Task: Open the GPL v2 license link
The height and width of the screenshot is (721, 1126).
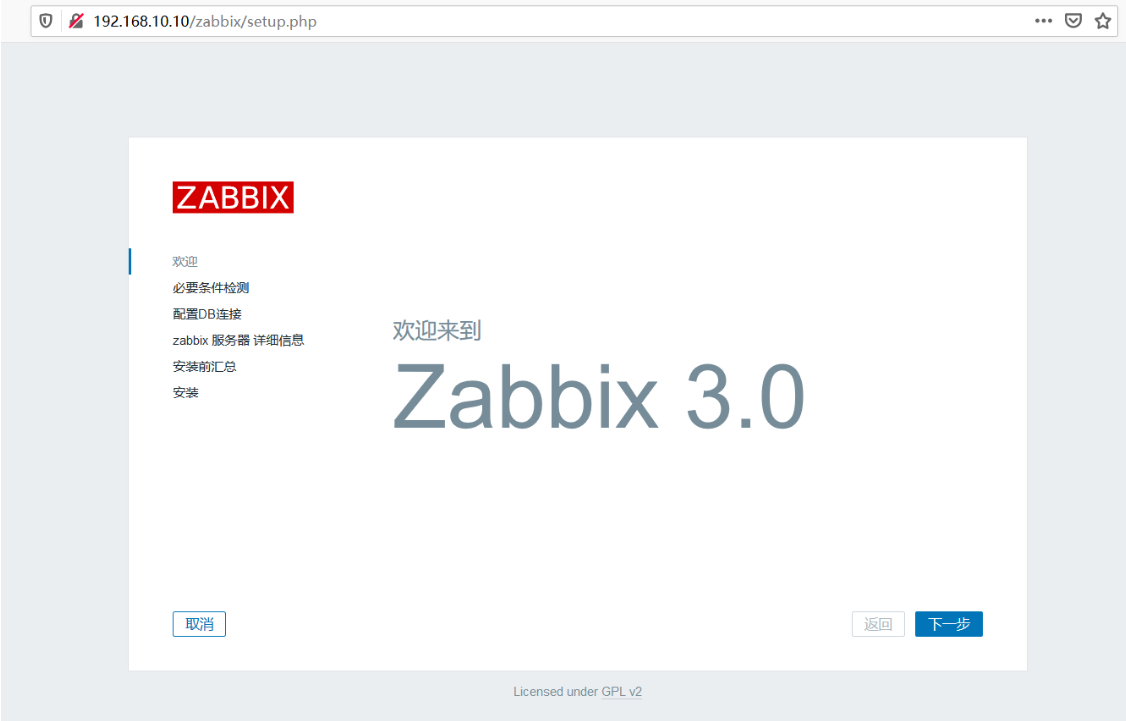Action: [x=622, y=692]
